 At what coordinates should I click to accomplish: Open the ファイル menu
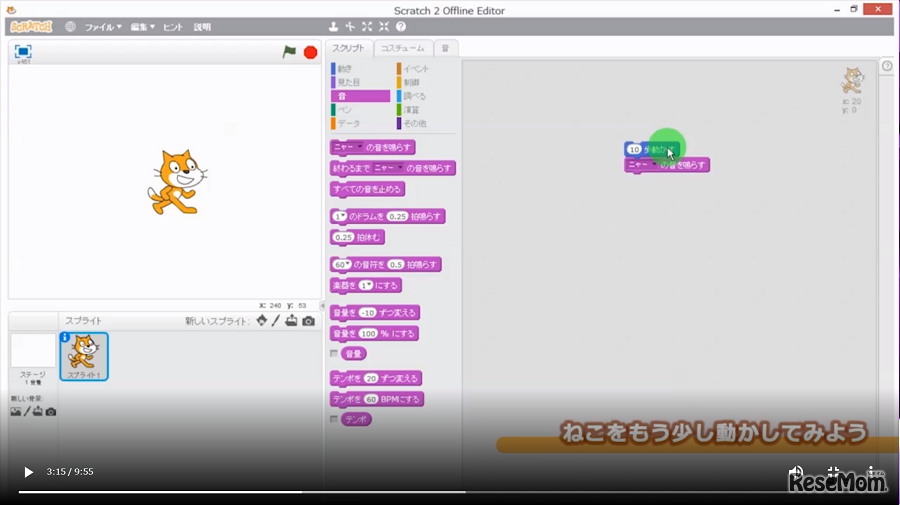click(x=103, y=27)
